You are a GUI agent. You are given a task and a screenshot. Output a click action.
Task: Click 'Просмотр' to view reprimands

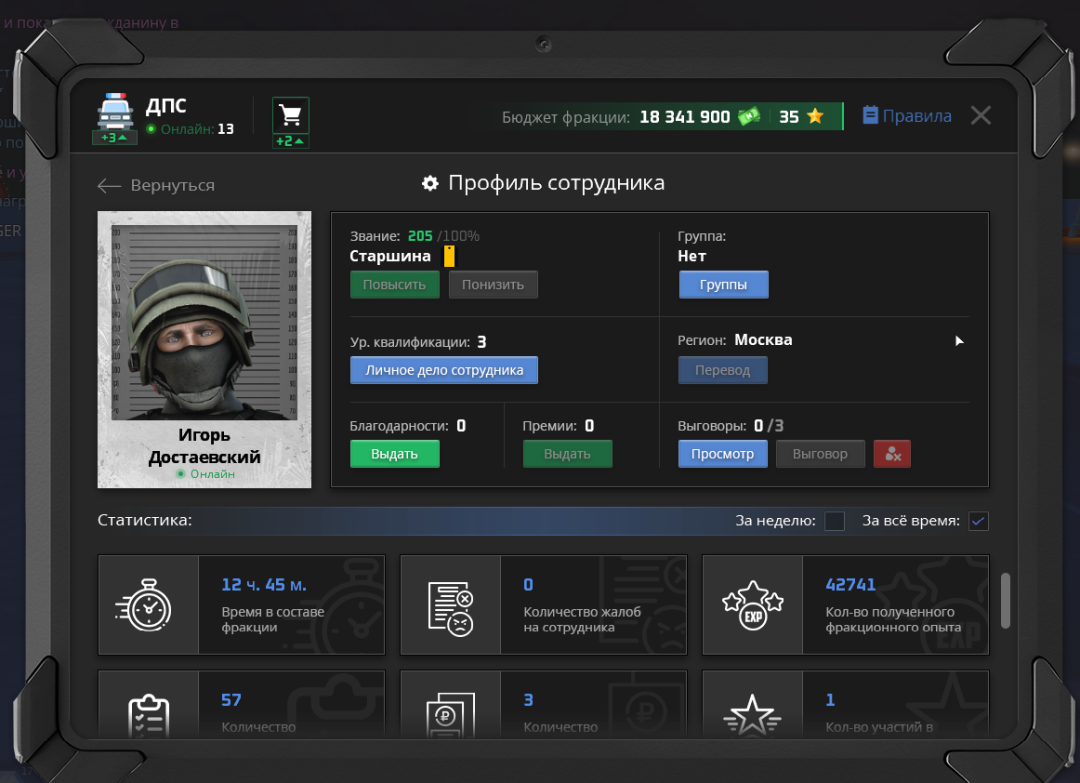tap(722, 454)
